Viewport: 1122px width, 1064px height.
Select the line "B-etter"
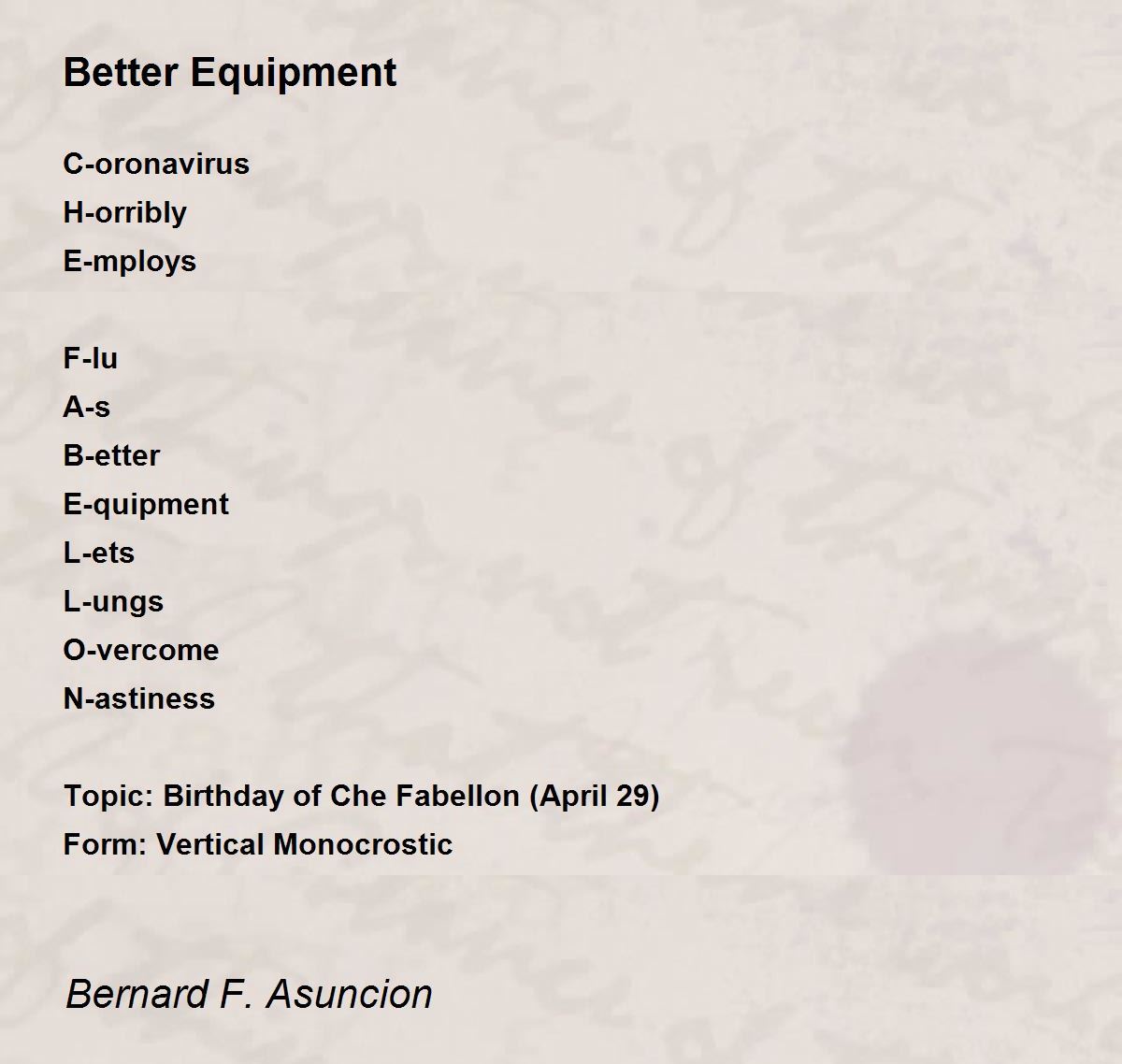tap(111, 455)
